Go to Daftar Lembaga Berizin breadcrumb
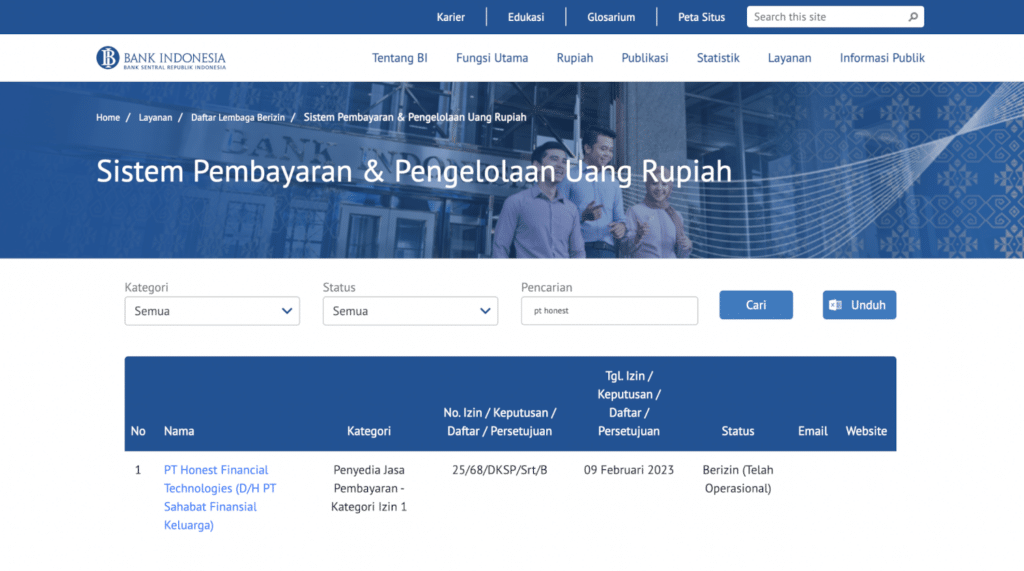 [238, 118]
